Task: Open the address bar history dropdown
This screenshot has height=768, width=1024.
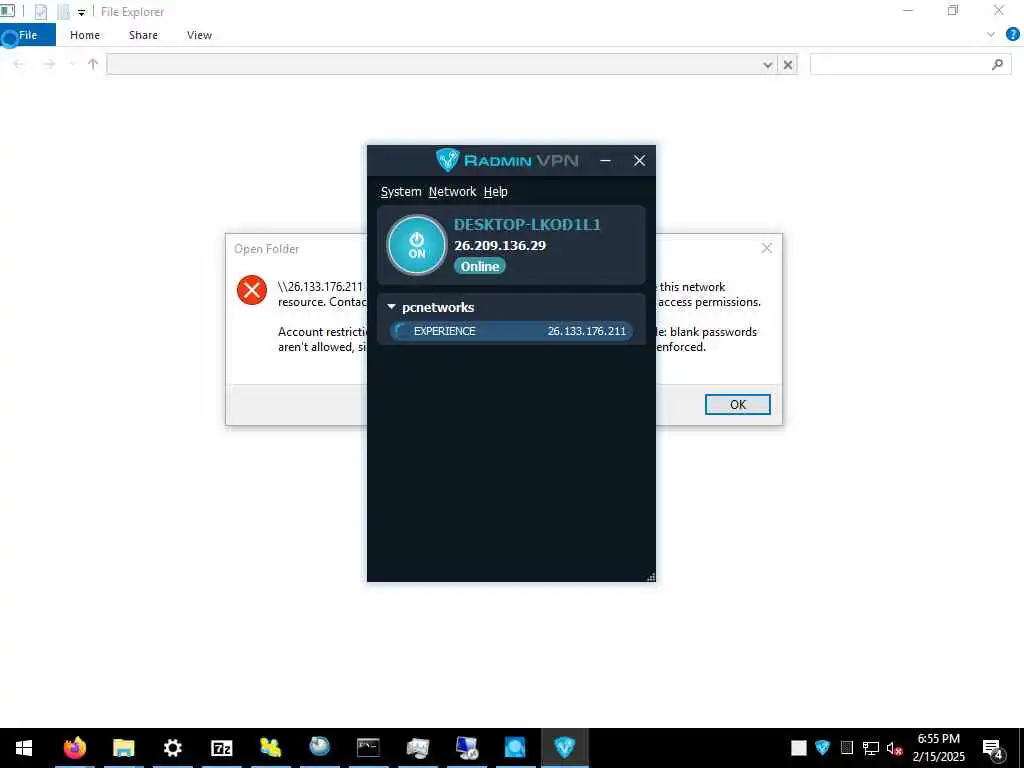Action: 768,65
